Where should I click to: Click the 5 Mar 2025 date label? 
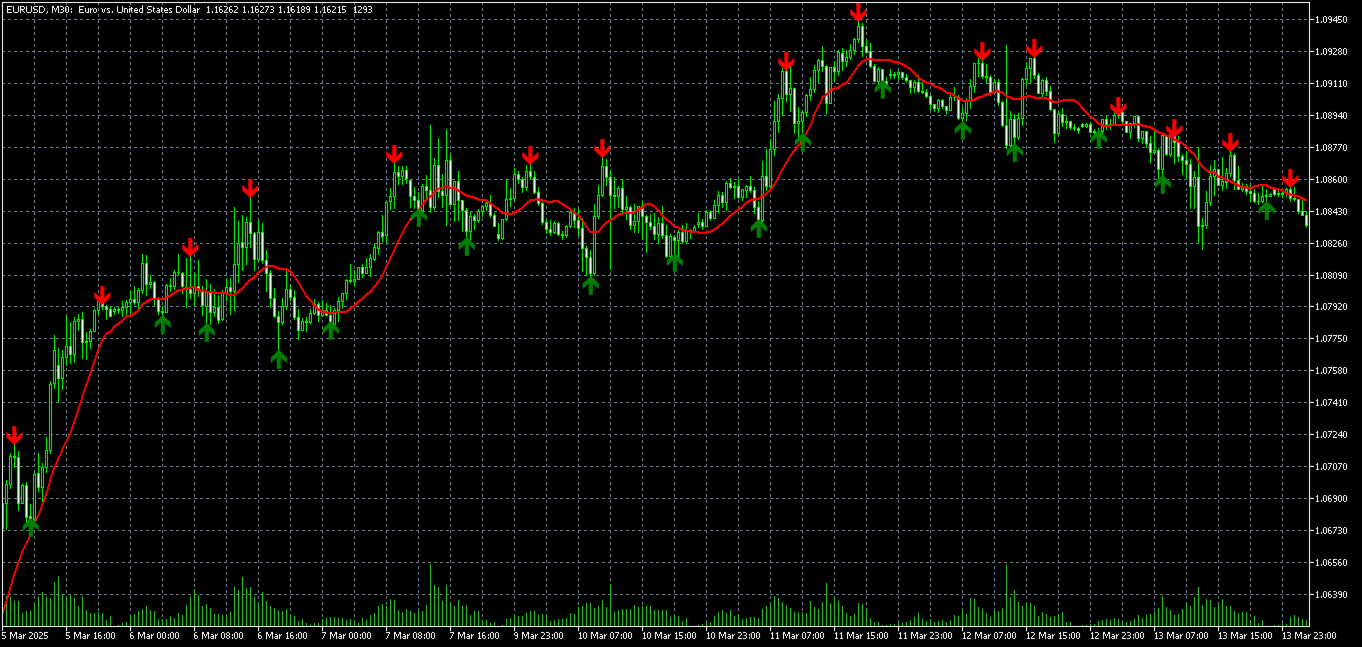[x=28, y=634]
